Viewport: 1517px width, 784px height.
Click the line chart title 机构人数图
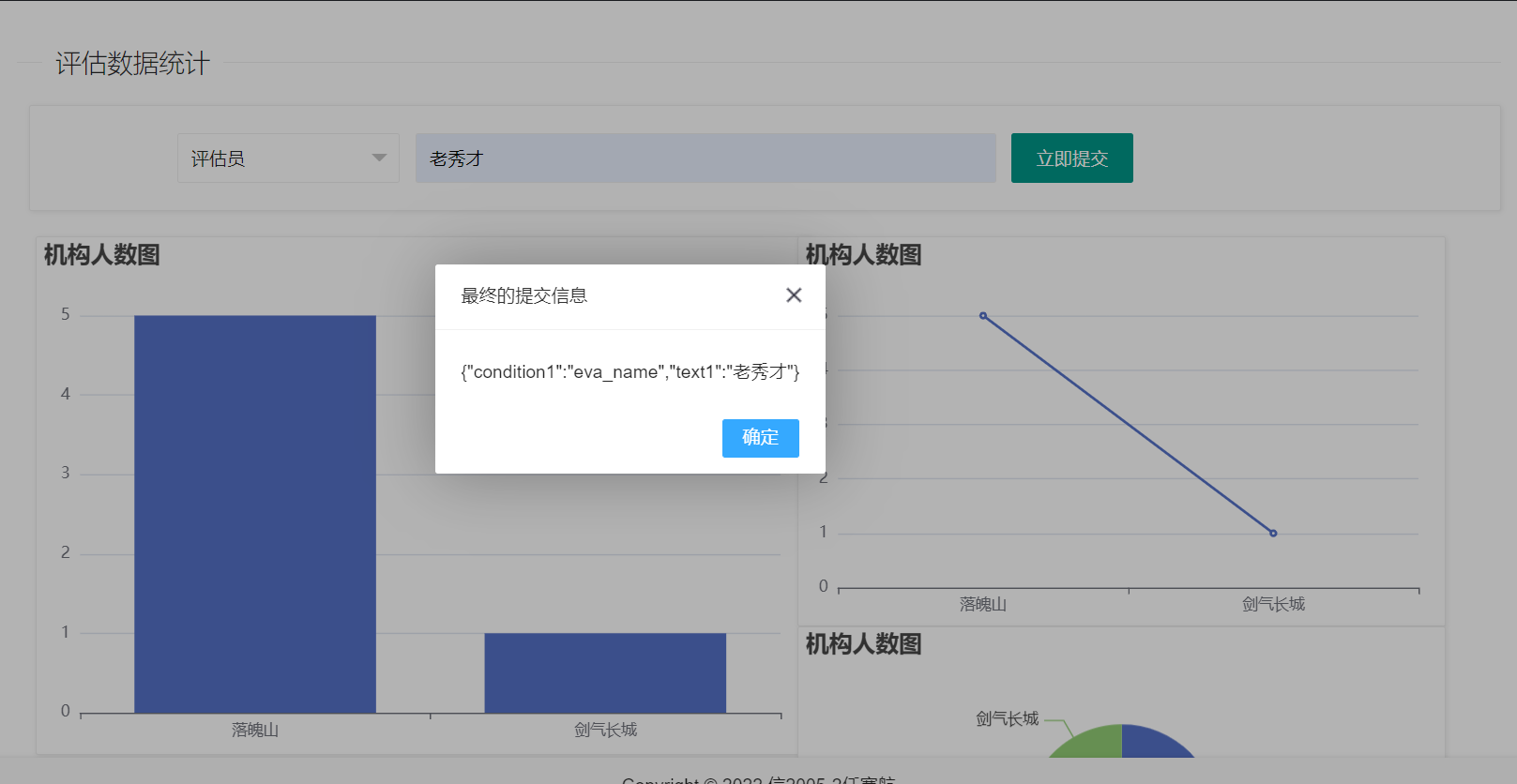tap(864, 255)
